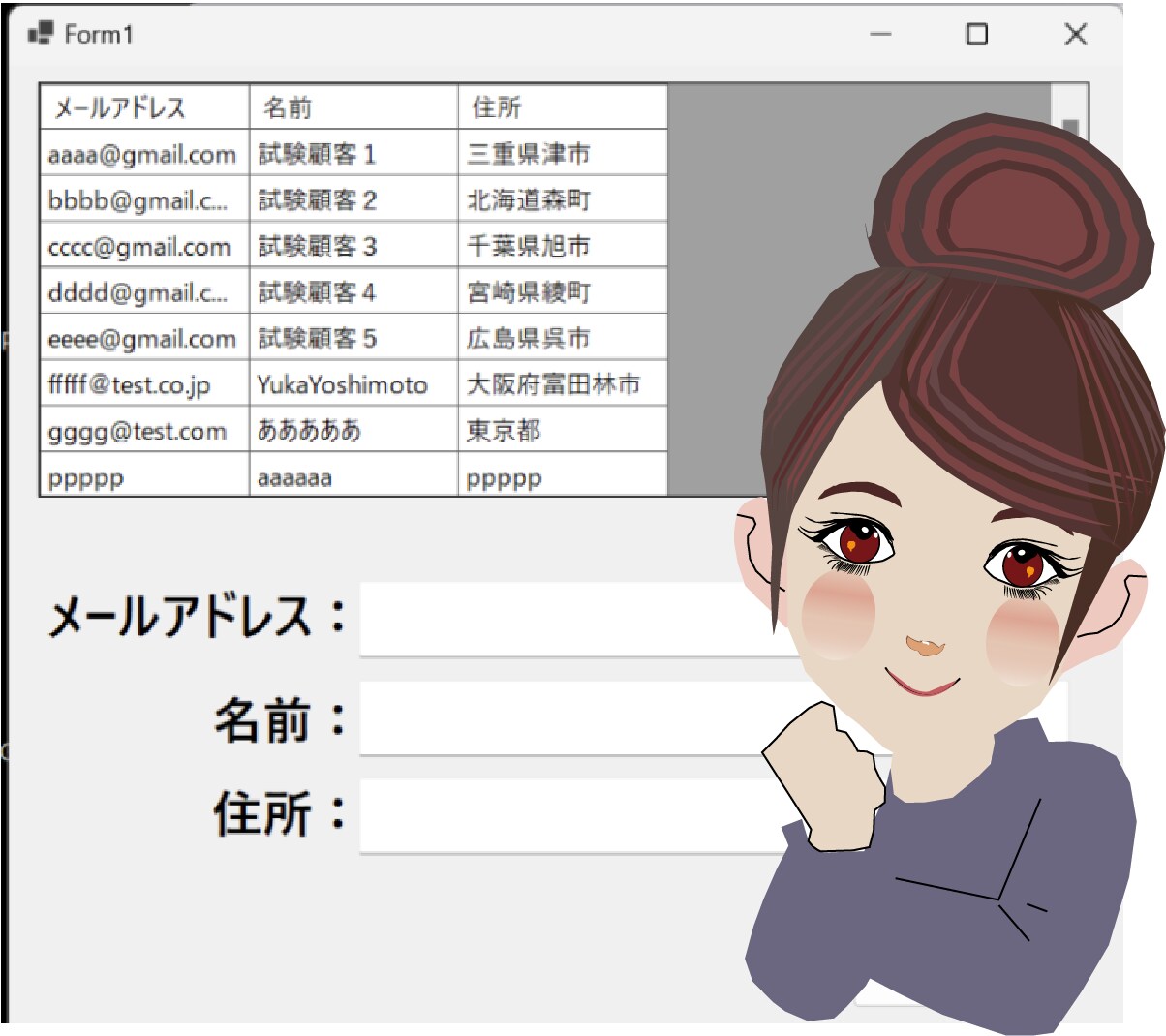
Task: Select the 試験顧客 3 cell
Action: (353, 246)
